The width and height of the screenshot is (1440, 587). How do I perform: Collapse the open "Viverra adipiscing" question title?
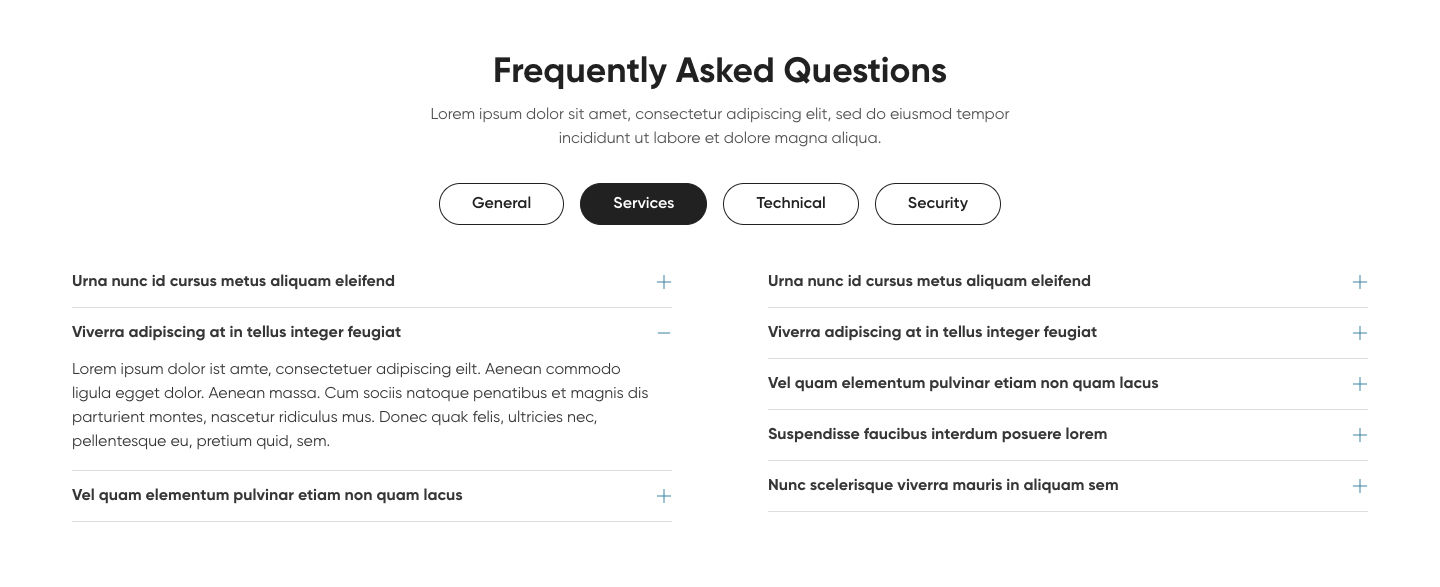pyautogui.click(x=236, y=333)
